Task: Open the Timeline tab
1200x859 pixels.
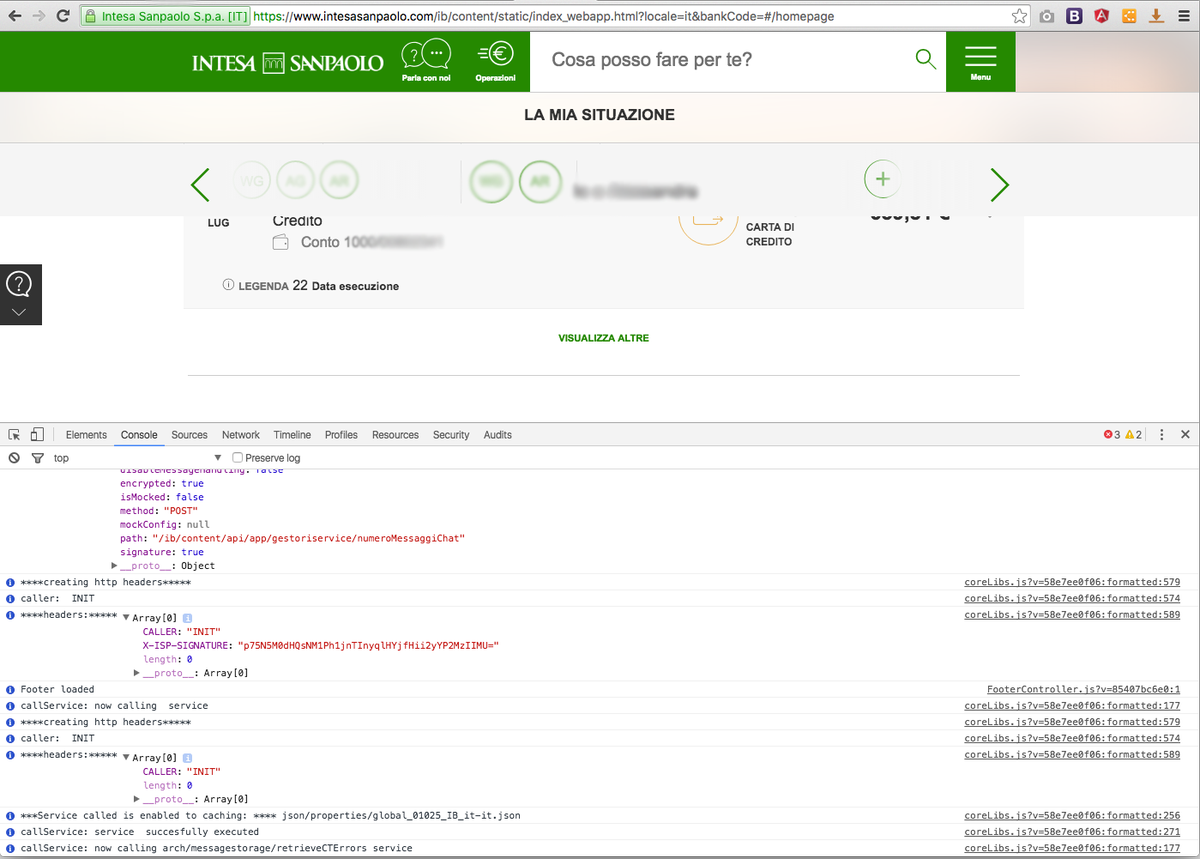Action: click(x=292, y=435)
